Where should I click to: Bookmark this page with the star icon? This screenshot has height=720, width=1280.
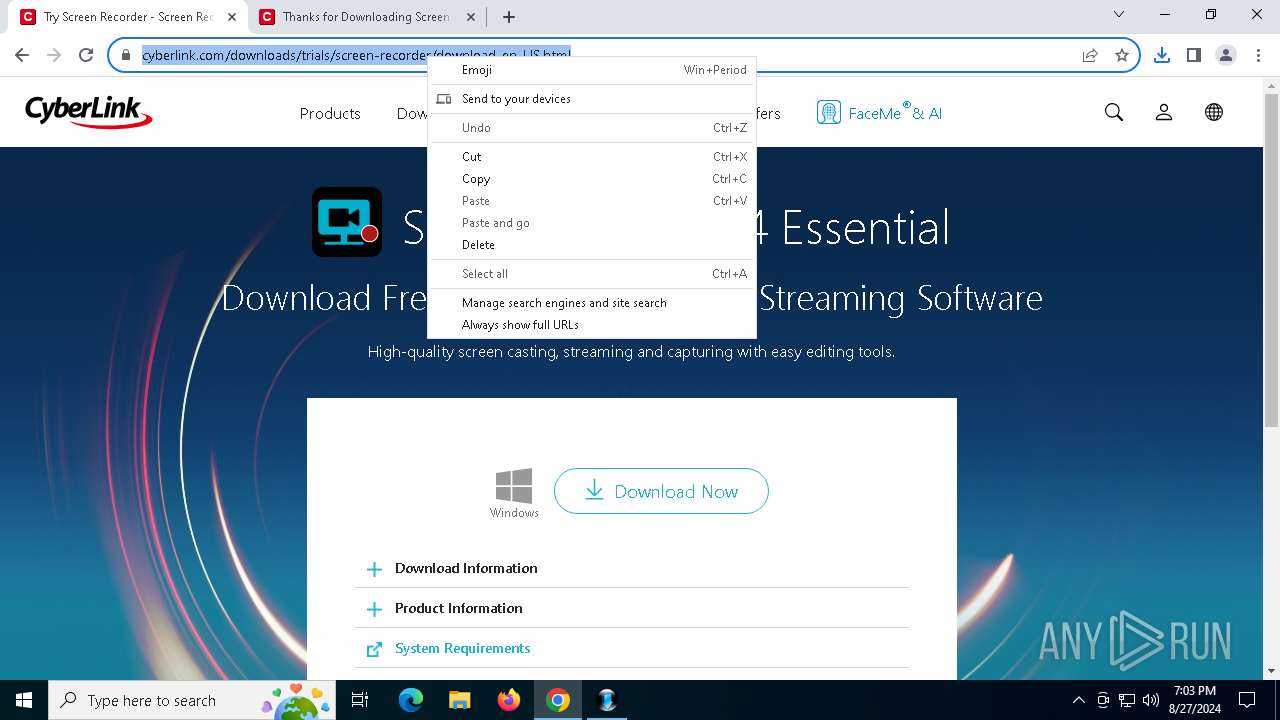(1122, 55)
